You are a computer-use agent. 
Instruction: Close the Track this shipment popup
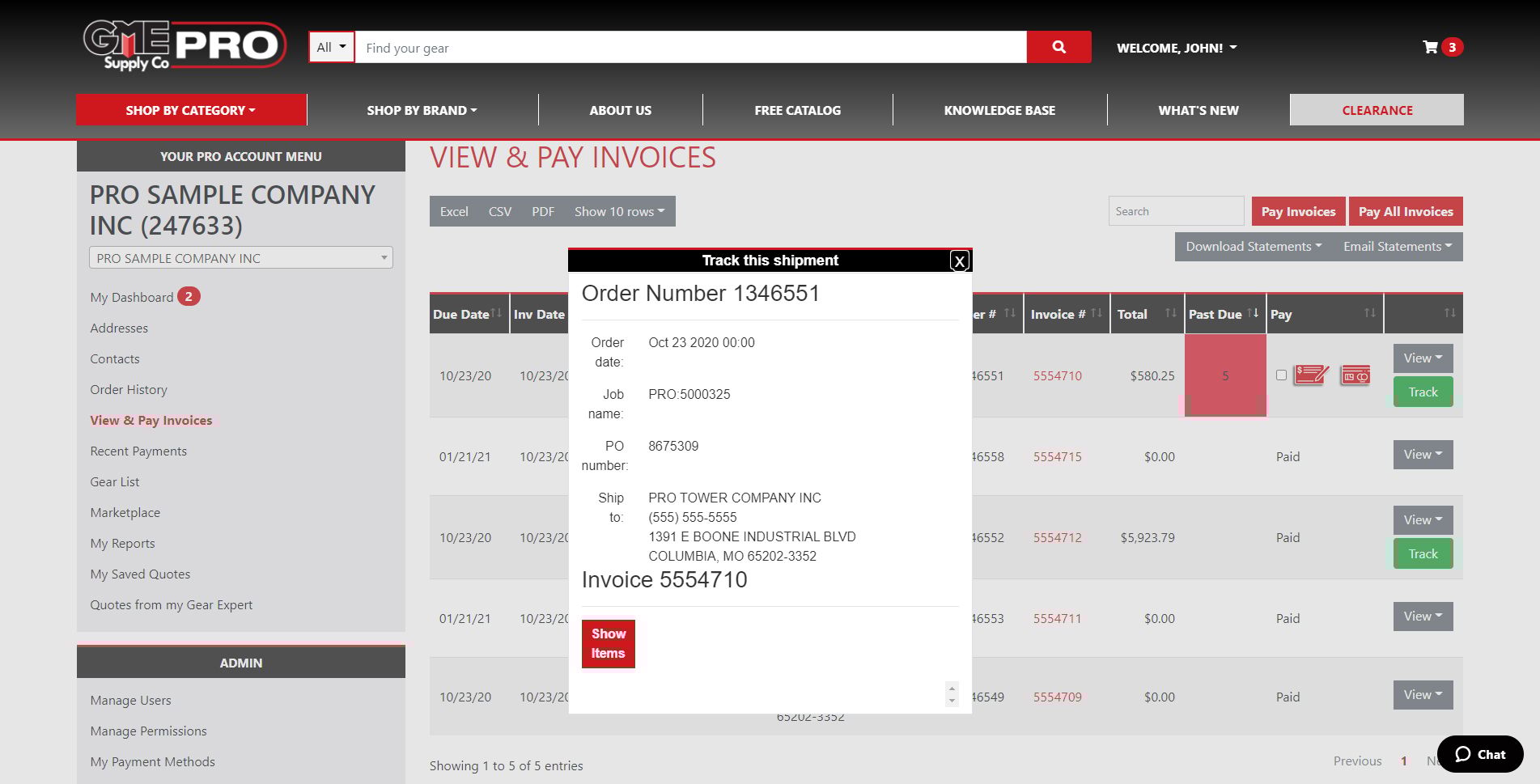[x=959, y=261]
